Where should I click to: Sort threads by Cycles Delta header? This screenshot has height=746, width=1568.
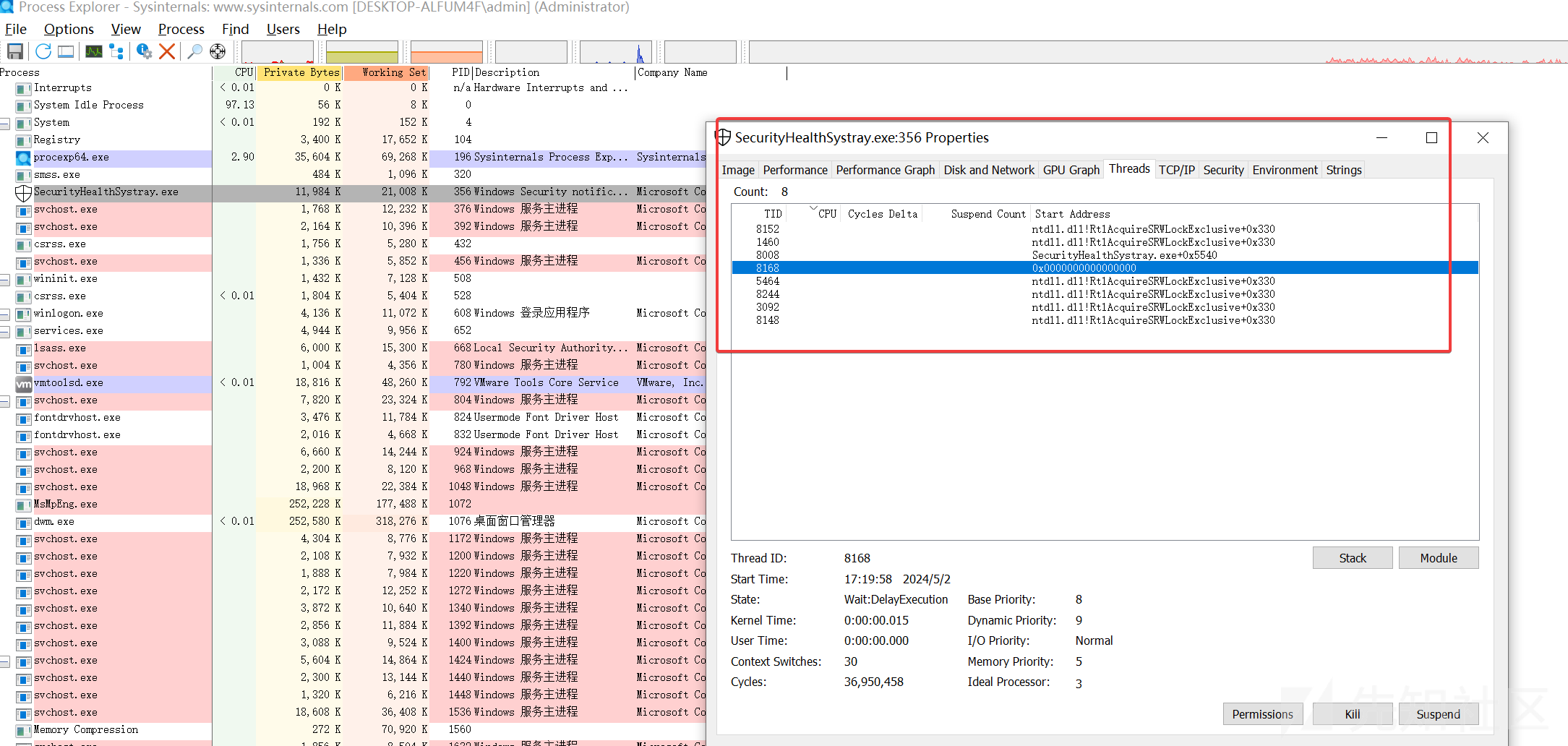coord(882,214)
